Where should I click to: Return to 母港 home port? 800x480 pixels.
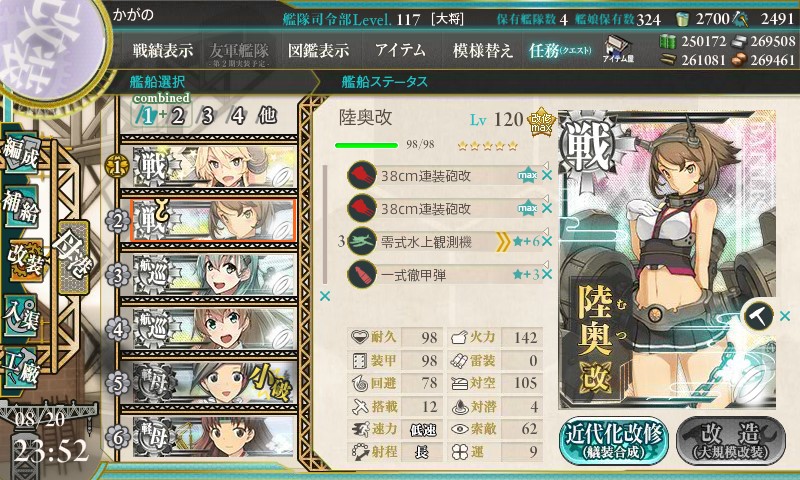74,257
